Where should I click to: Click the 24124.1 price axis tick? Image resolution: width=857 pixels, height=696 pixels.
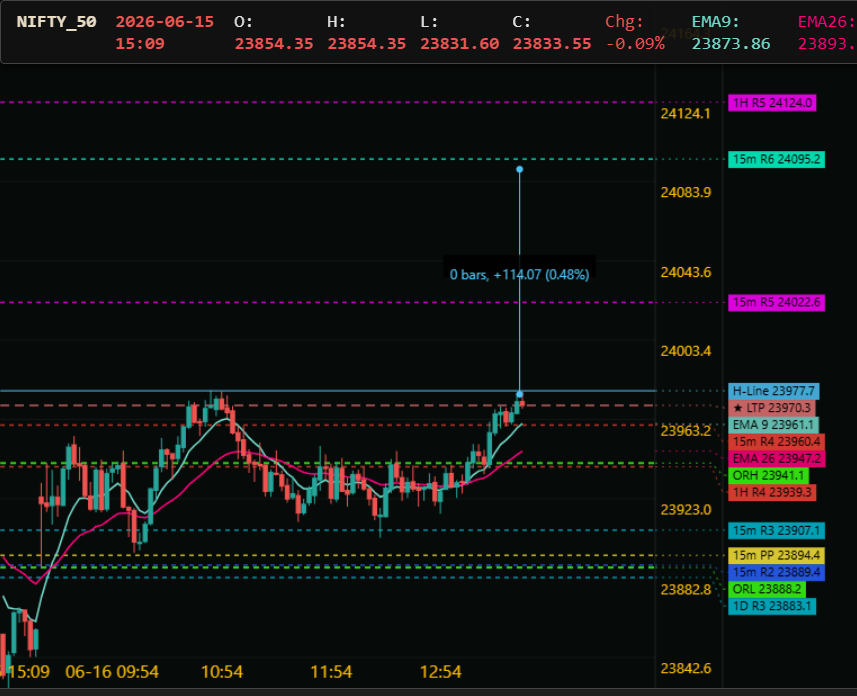685,114
